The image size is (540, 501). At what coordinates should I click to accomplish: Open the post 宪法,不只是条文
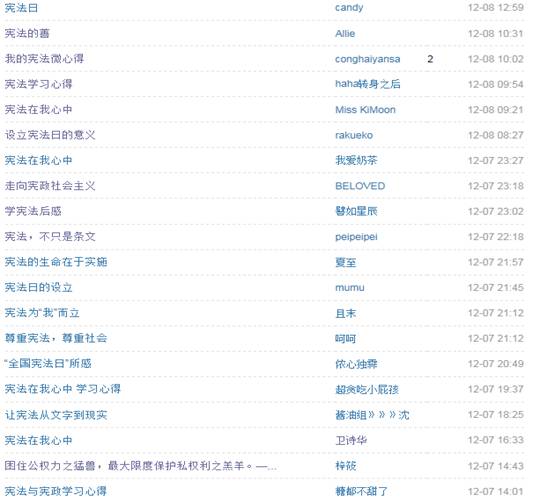click(x=50, y=237)
